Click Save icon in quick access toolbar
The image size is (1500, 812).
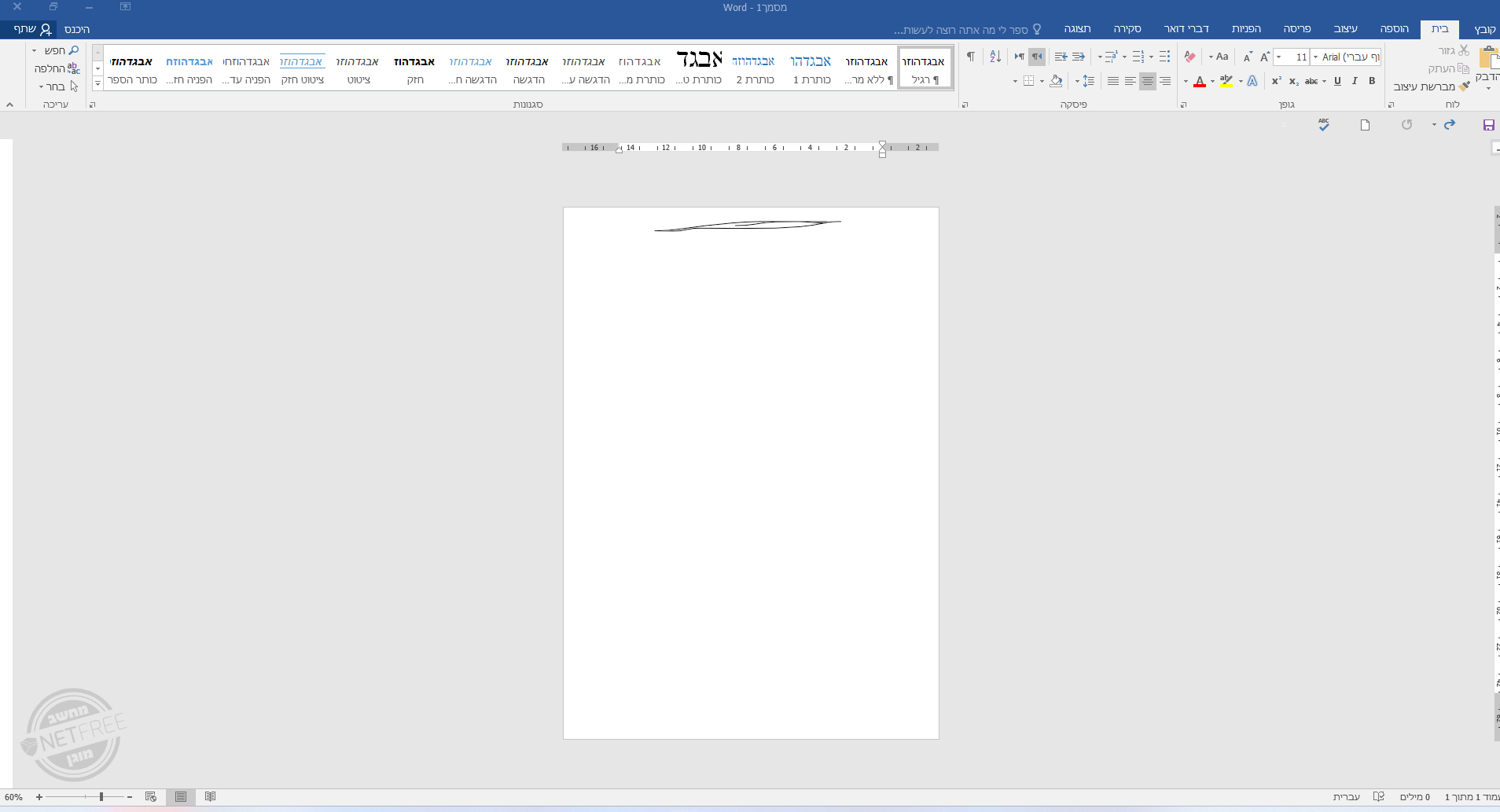(1488, 125)
